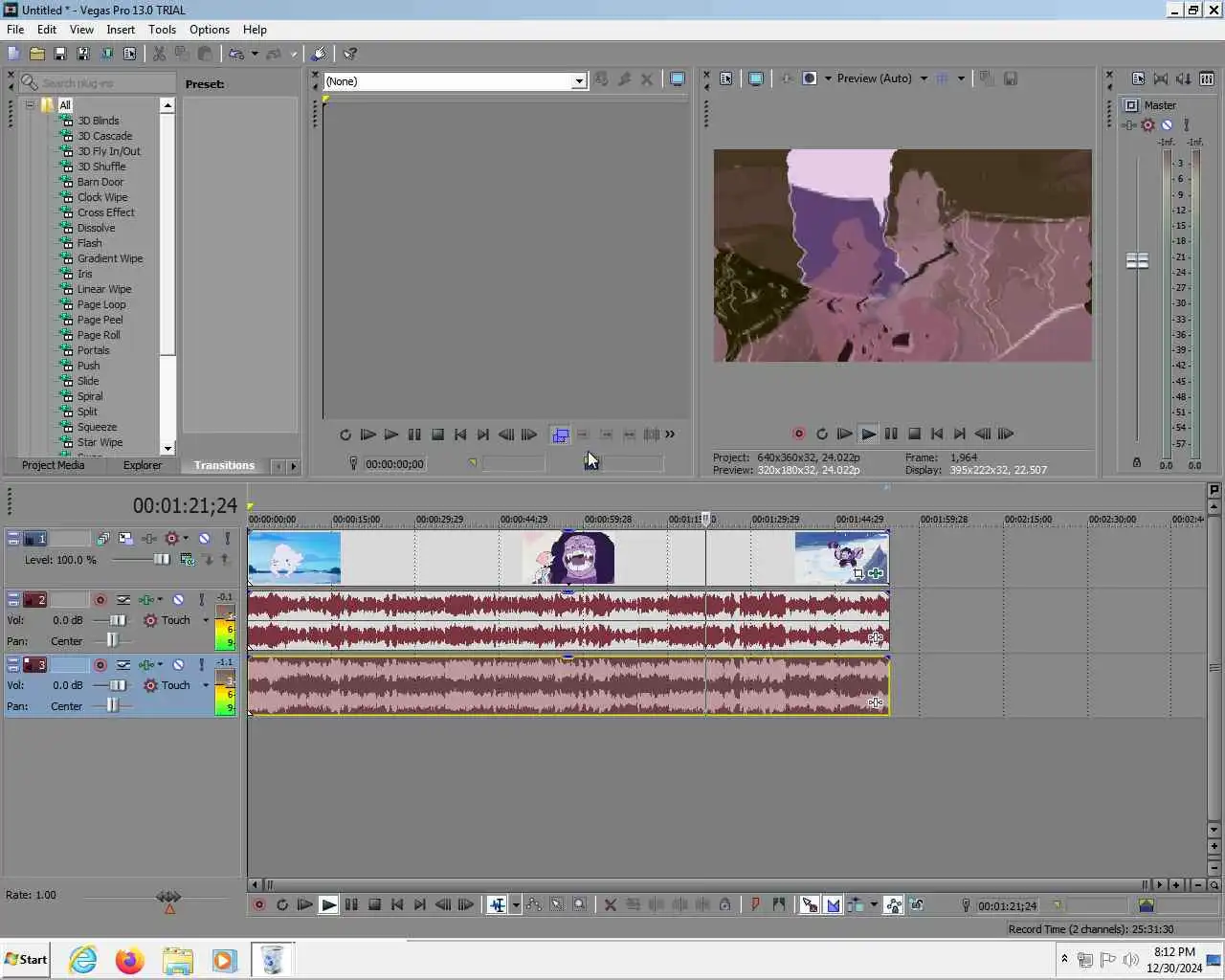Save the project using the floppy disk icon
This screenshot has height=980, width=1225.
(60, 55)
